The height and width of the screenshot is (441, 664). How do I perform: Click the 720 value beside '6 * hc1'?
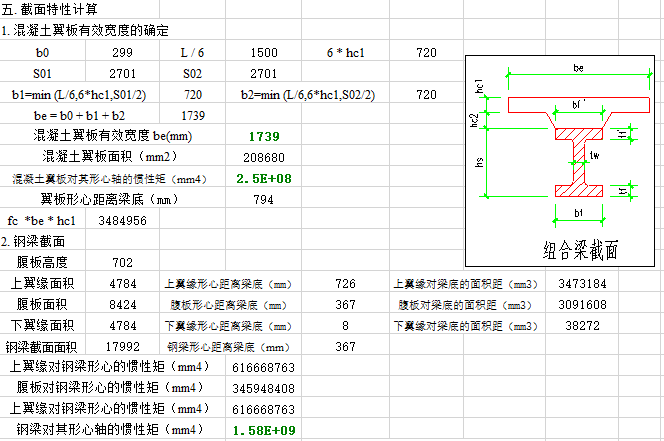click(426, 53)
